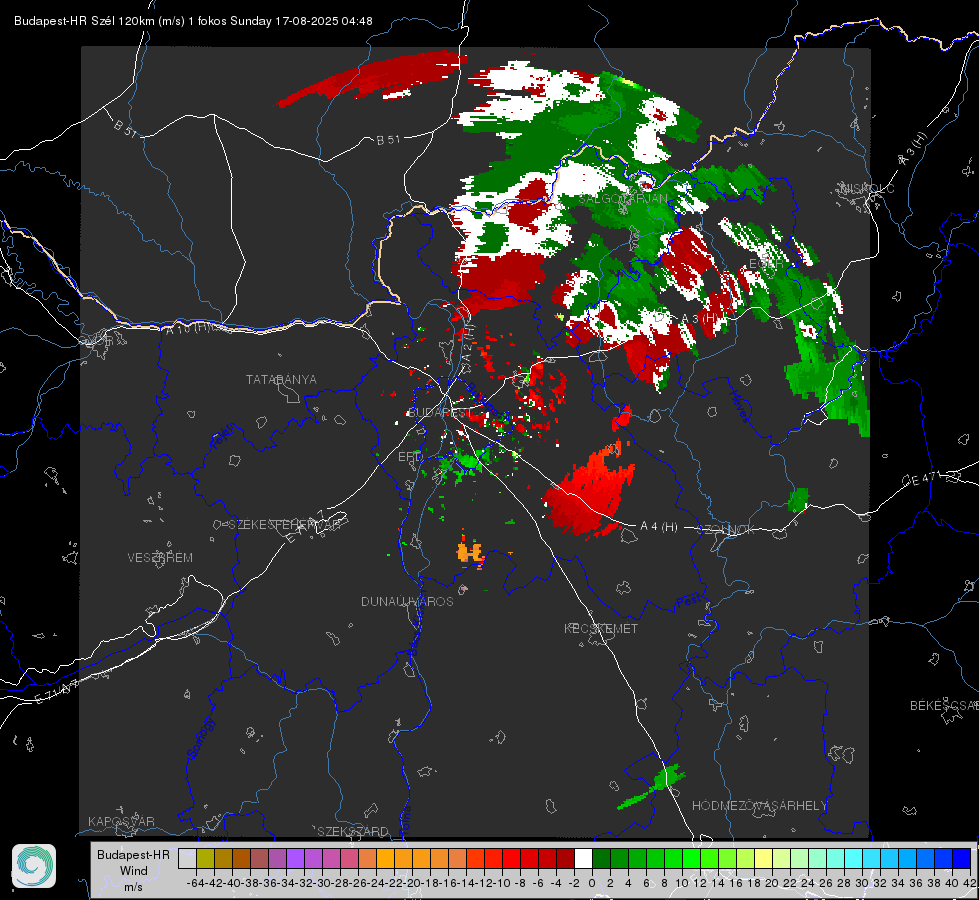The image size is (979, 900).
Task: Pick the cyan legend swatch between 28 and 30
Action: pos(853,858)
